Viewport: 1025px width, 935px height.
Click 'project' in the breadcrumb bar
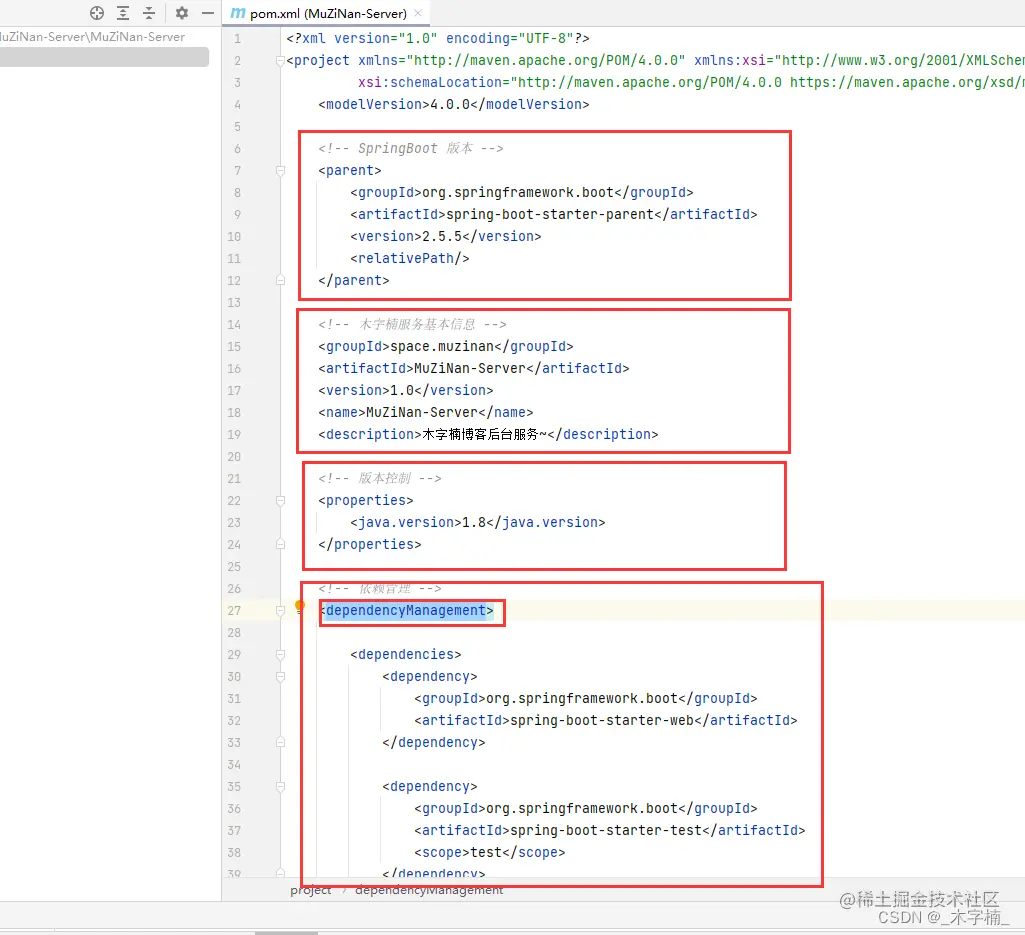tap(311, 890)
